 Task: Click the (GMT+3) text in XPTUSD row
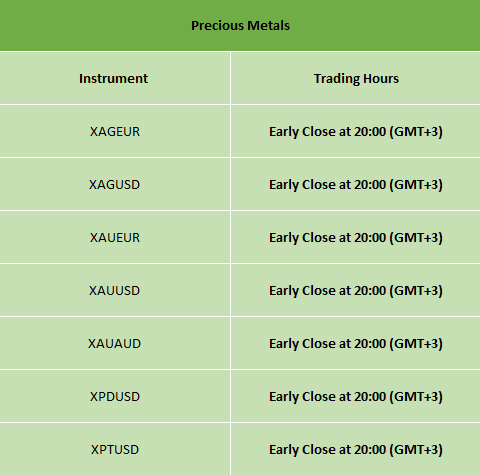[416, 450]
